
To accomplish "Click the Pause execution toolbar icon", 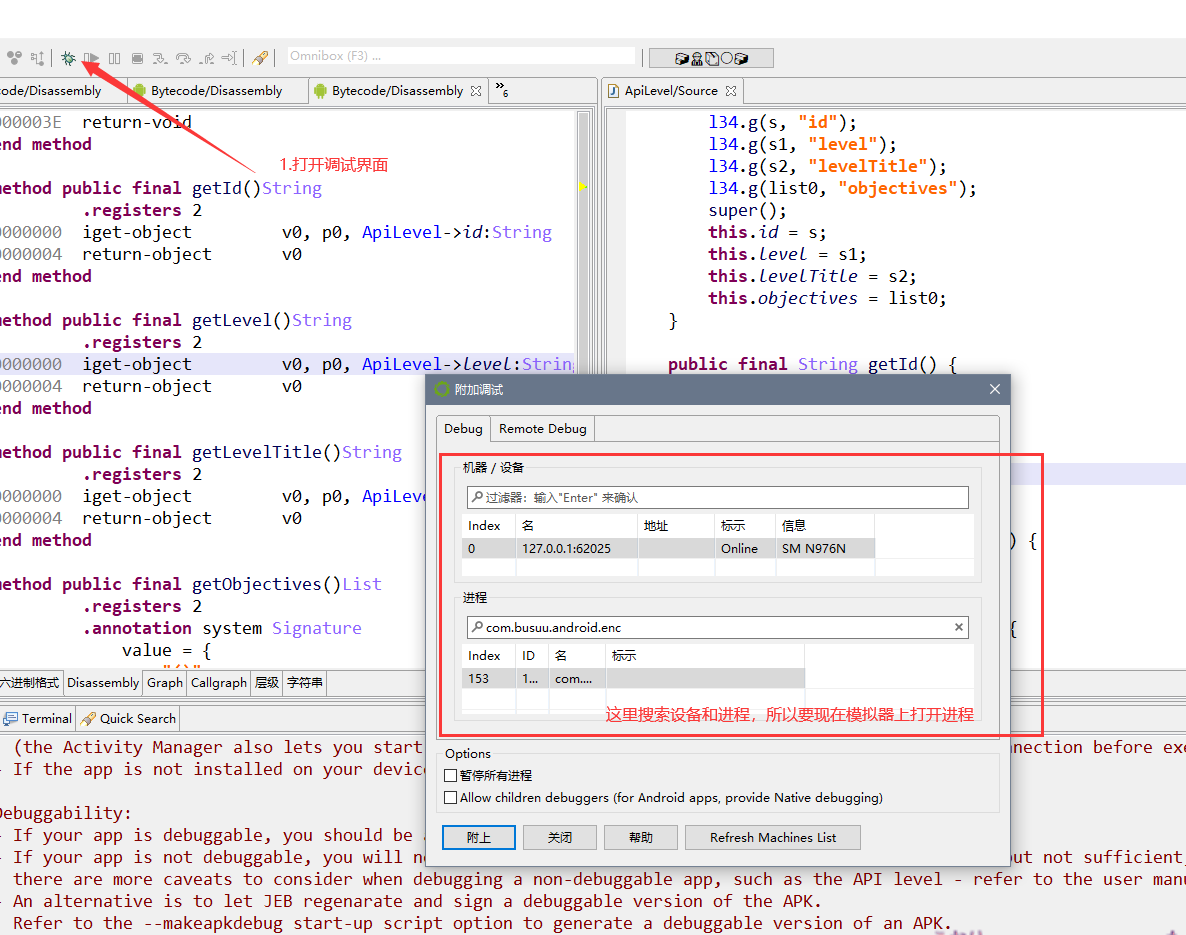I will pyautogui.click(x=114, y=58).
